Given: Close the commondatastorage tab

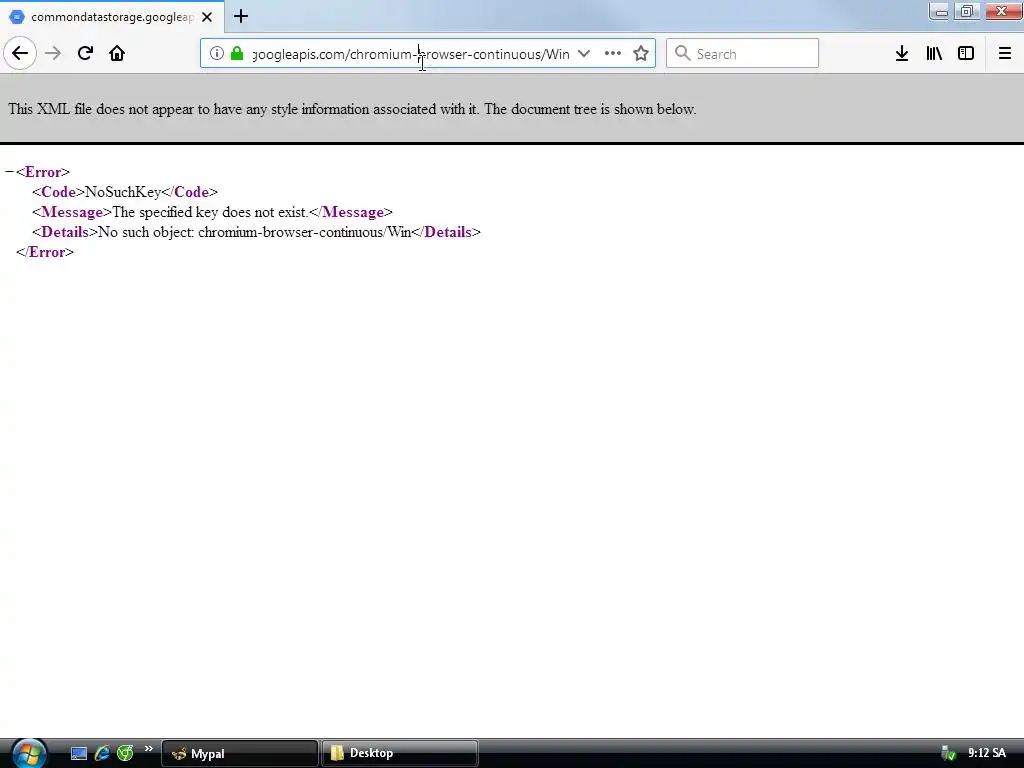Looking at the screenshot, I should coord(207,17).
